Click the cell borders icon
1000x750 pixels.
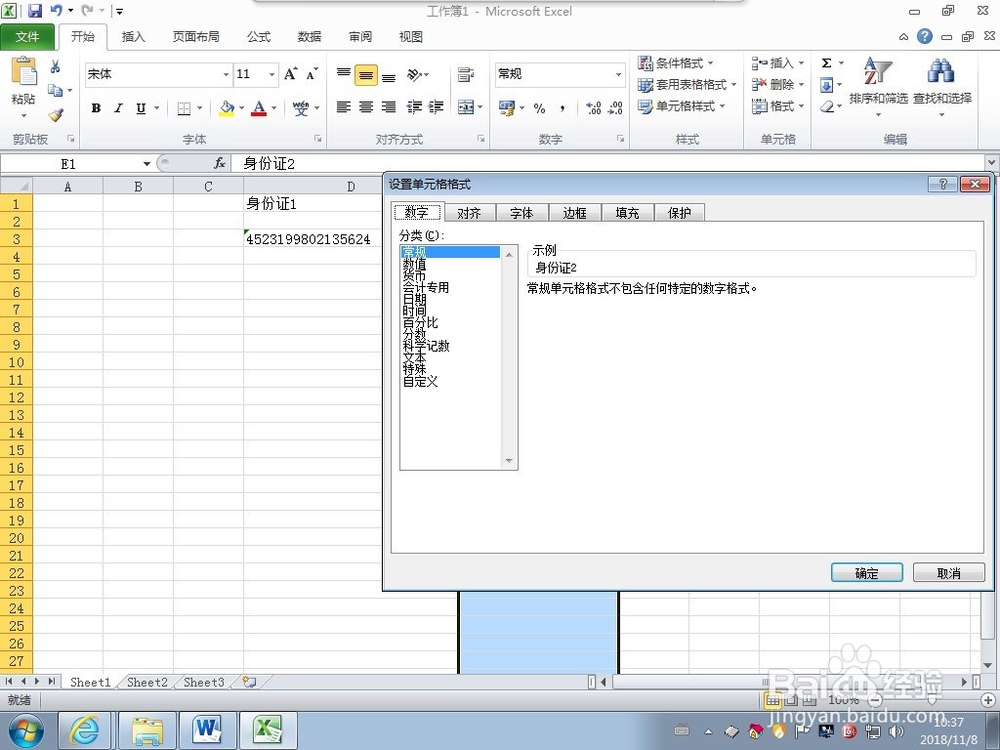click(184, 108)
